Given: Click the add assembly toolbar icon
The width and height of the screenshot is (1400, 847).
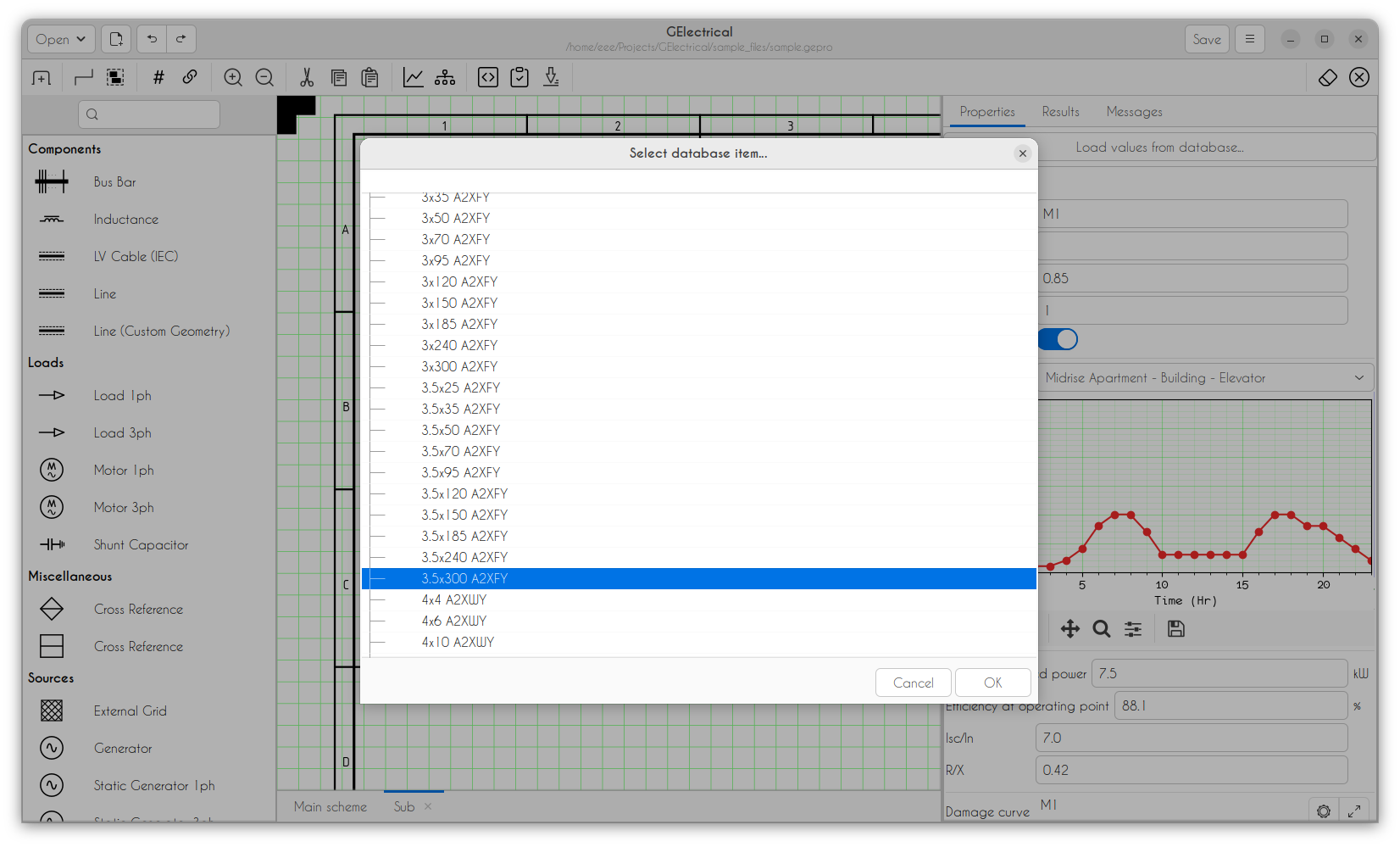Looking at the screenshot, I should click(x=42, y=78).
